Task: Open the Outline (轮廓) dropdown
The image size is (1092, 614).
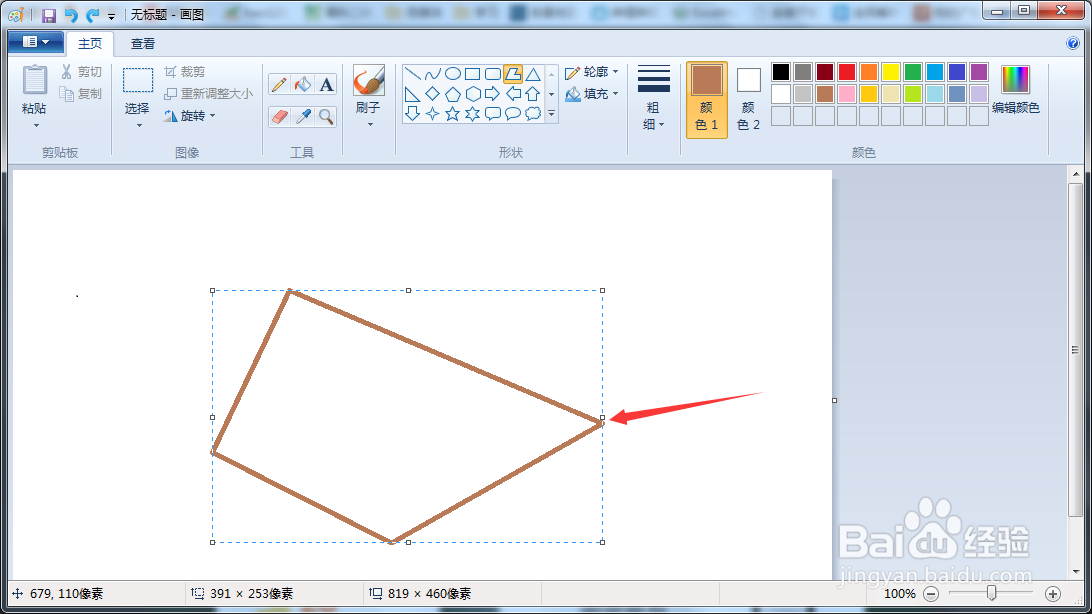Action: pos(592,72)
